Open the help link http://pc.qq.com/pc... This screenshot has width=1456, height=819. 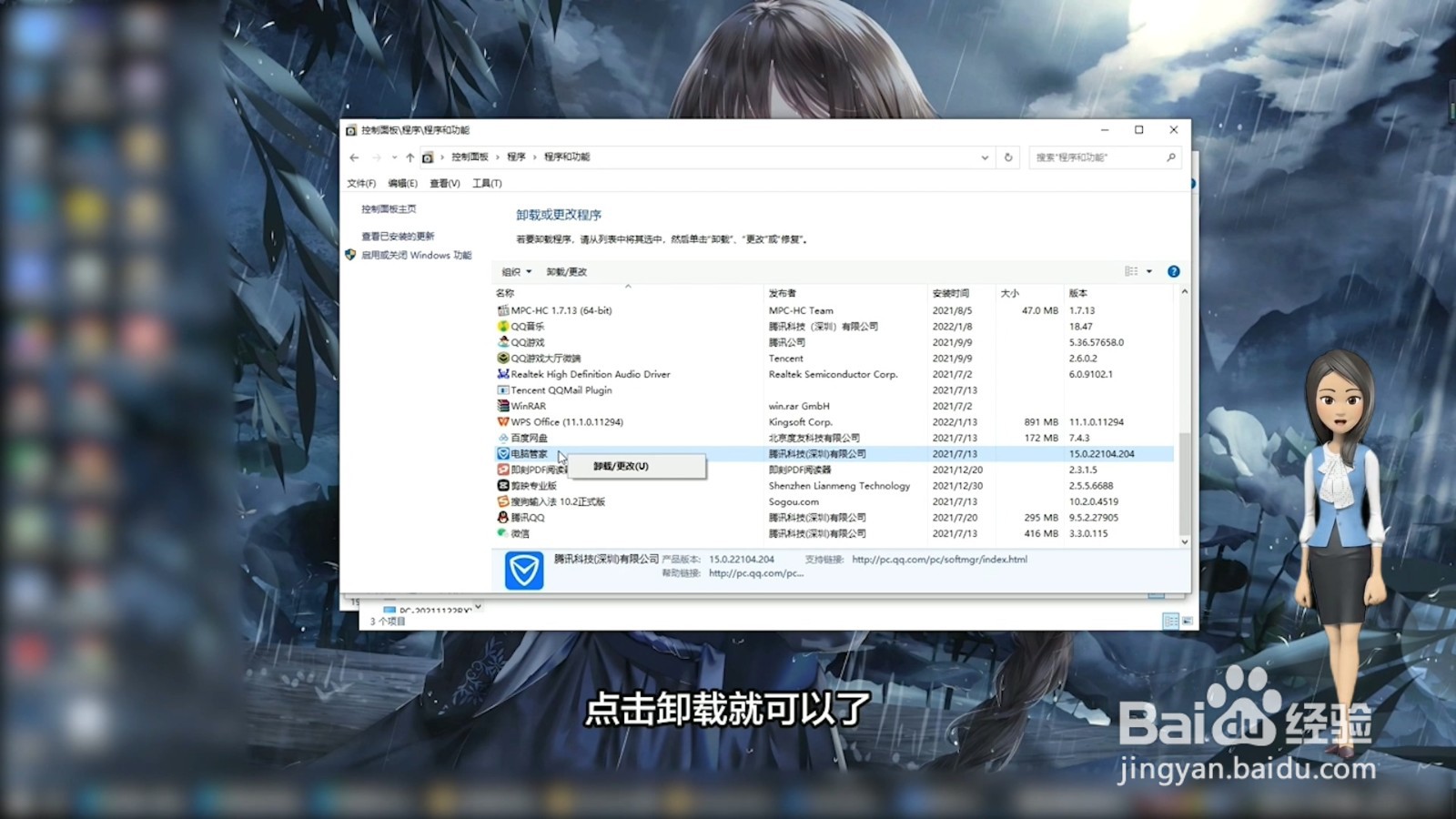[756, 573]
